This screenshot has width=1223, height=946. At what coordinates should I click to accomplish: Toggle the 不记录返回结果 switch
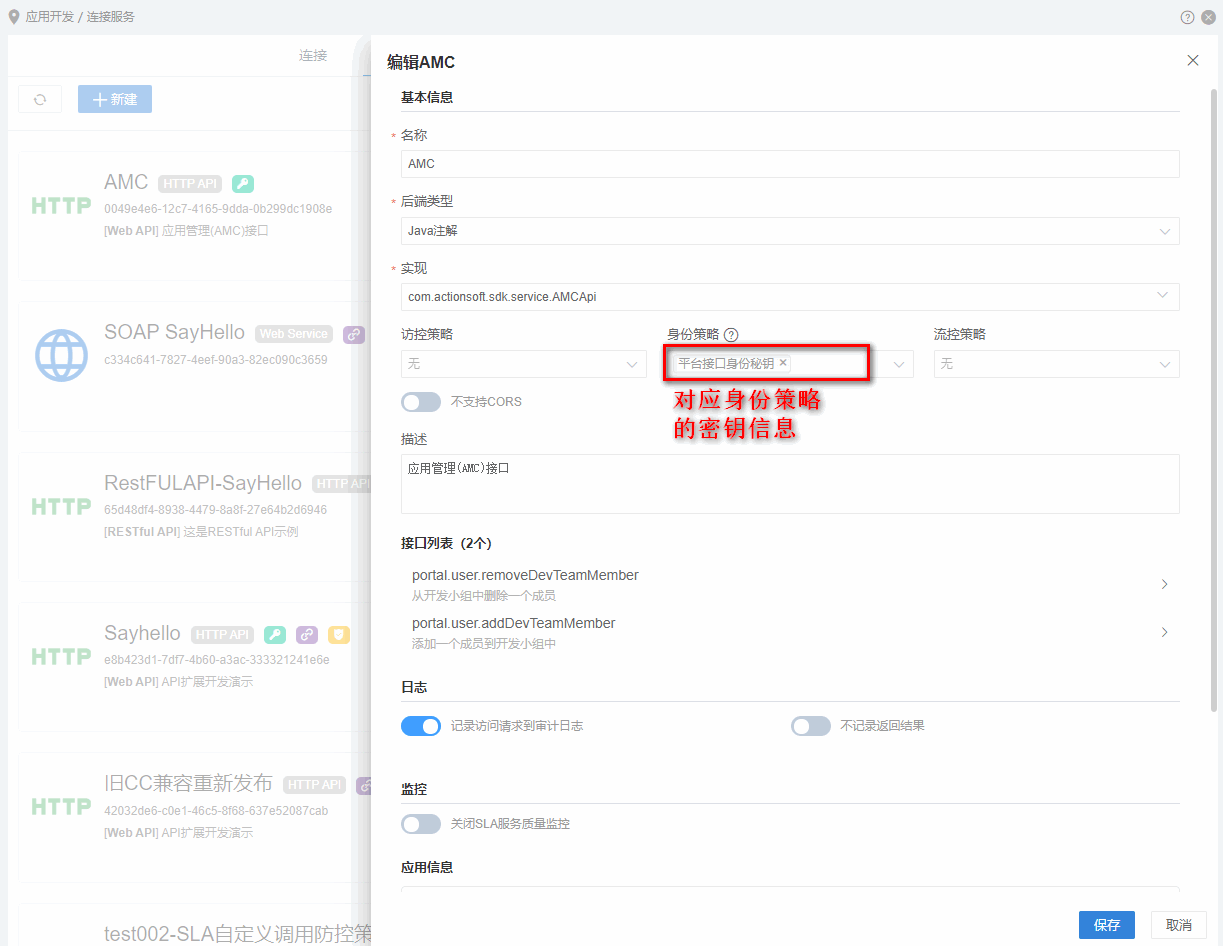point(811,726)
